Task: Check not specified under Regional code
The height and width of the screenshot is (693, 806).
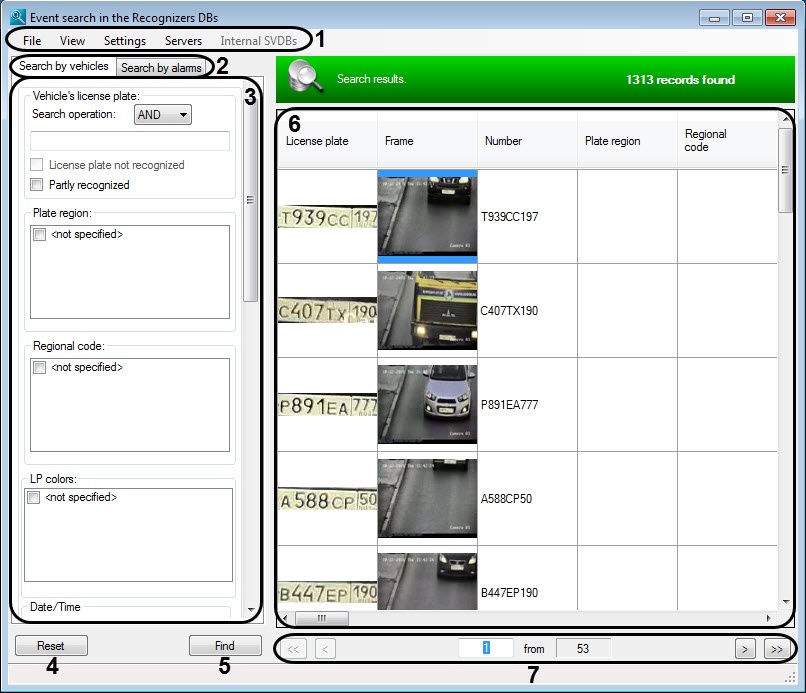Action: pyautogui.click(x=39, y=367)
